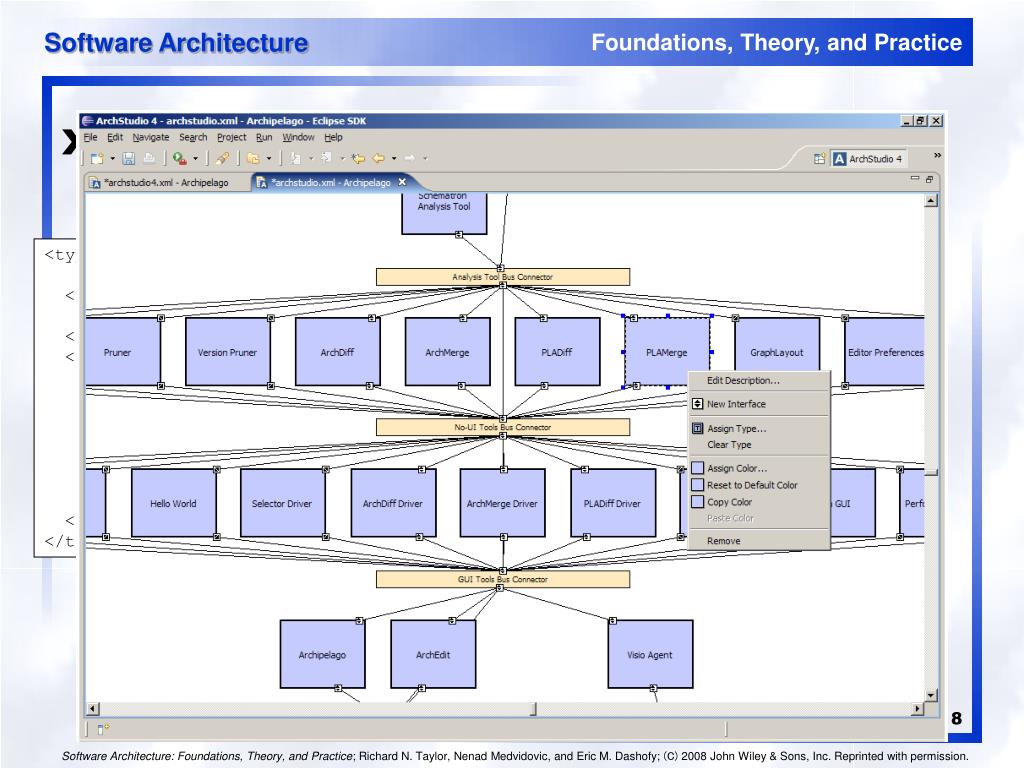Choose Copy Color from context menu
The height and width of the screenshot is (768, 1024).
[x=760, y=502]
